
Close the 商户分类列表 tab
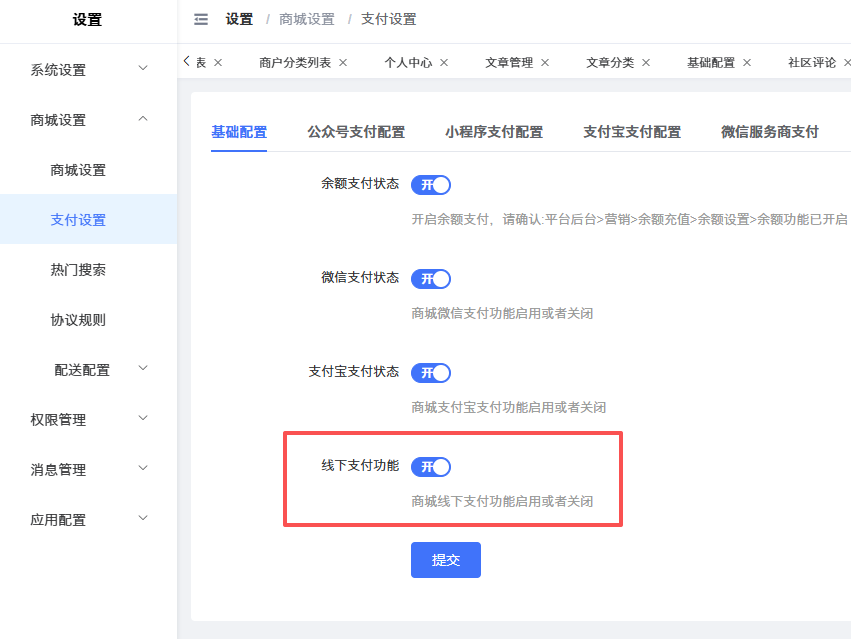click(x=343, y=62)
